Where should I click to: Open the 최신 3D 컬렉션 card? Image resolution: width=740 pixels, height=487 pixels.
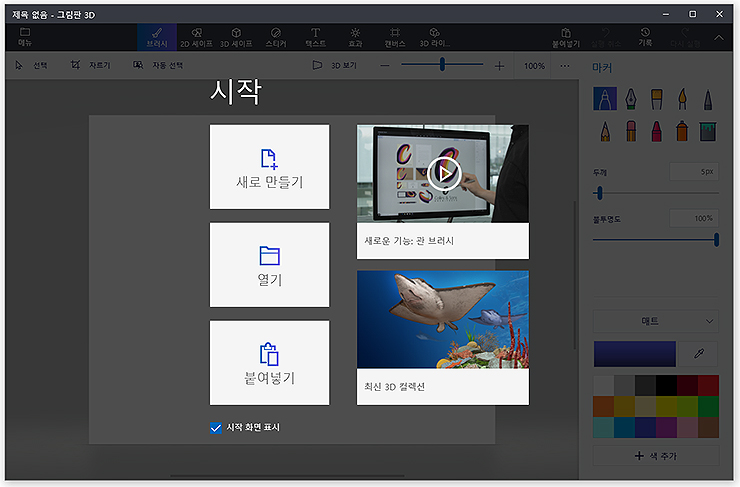click(443, 337)
